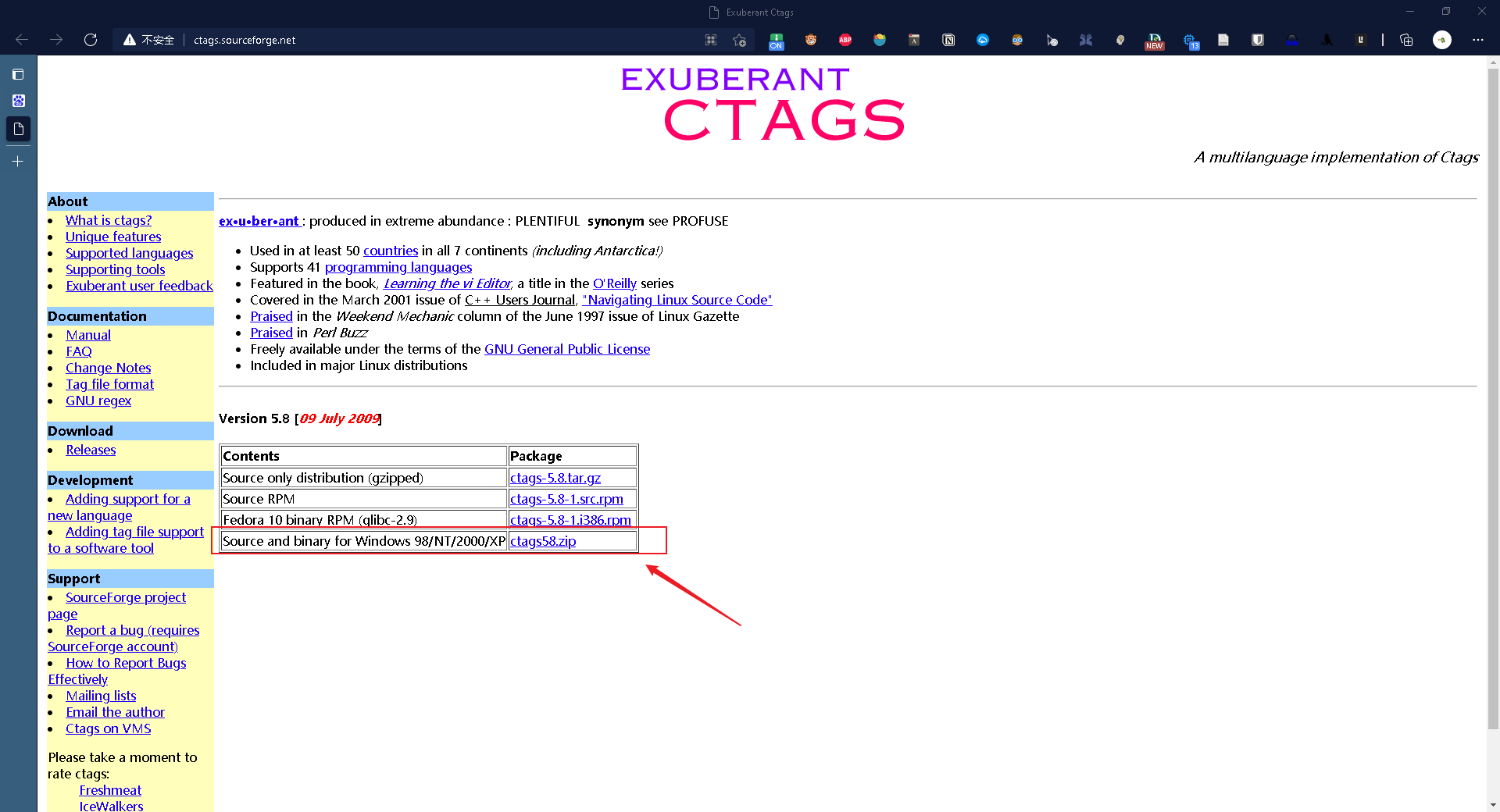
Task: Toggle the vertical tabs pane icon
Action: 18,74
